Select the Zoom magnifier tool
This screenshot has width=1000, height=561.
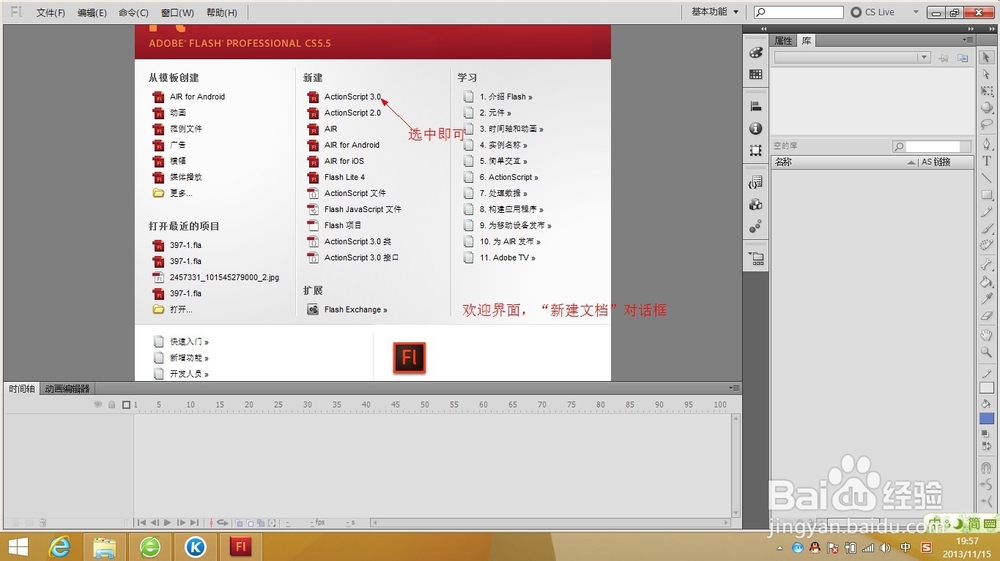tap(986, 351)
